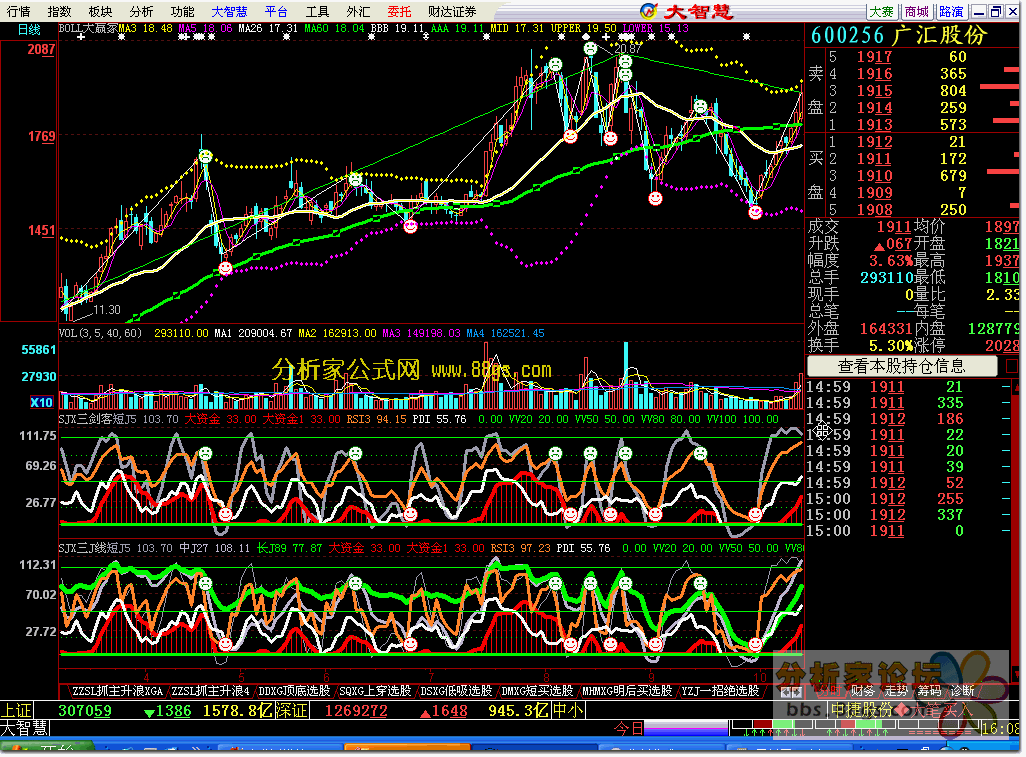The image size is (1026, 757).
Task: Open the 商城 store button
Action: [x=916, y=11]
